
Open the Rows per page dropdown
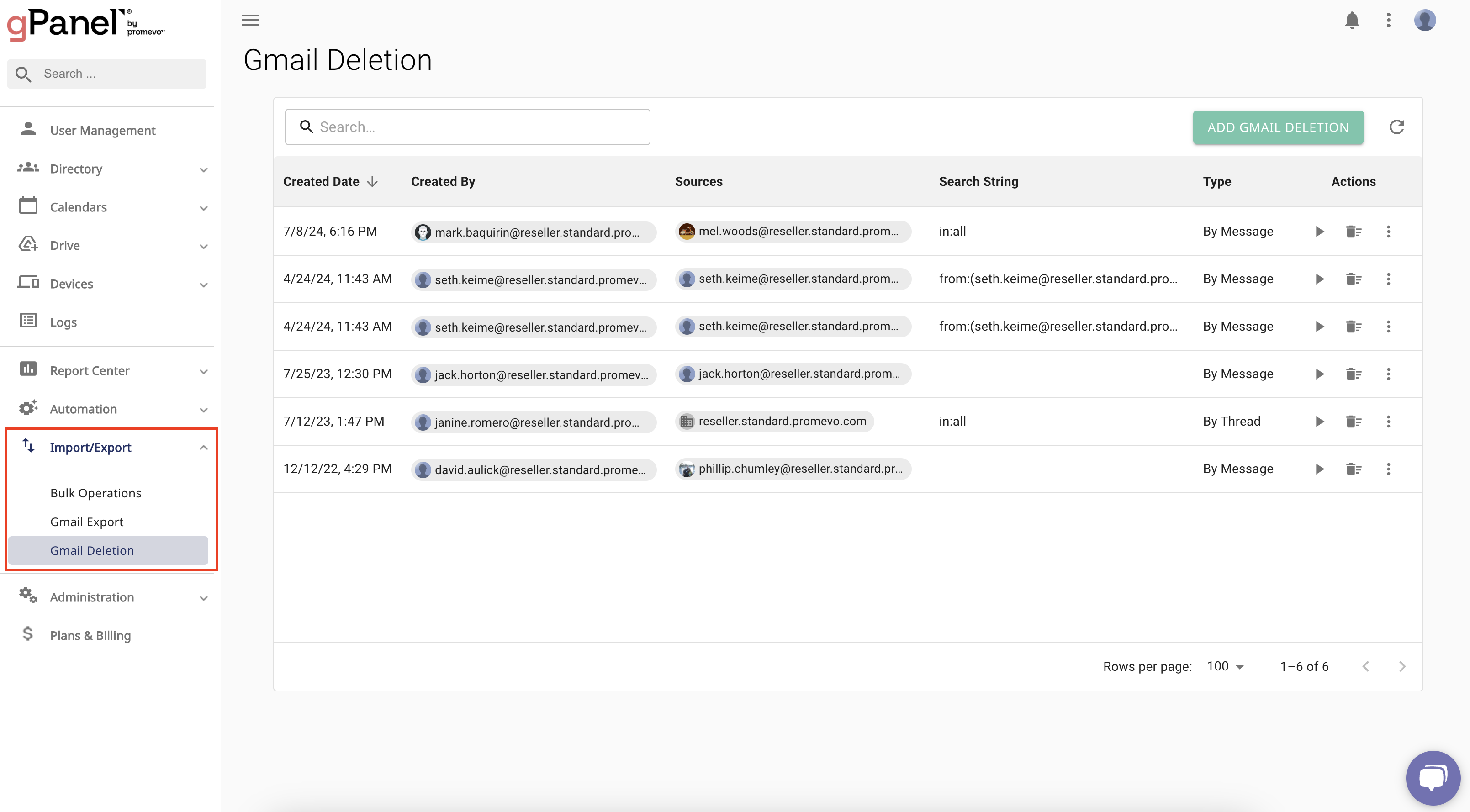click(1225, 666)
